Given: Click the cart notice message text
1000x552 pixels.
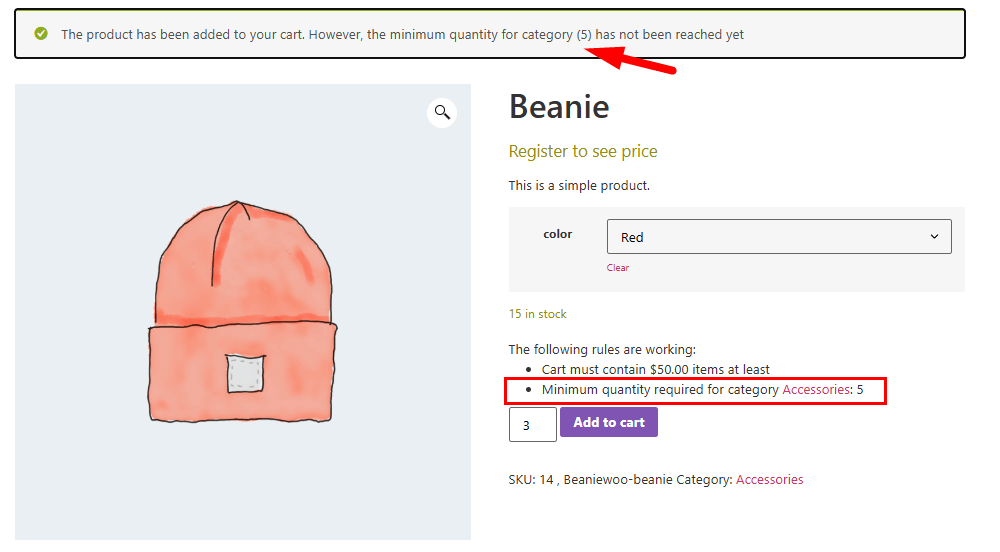Looking at the screenshot, I should click(x=402, y=35).
